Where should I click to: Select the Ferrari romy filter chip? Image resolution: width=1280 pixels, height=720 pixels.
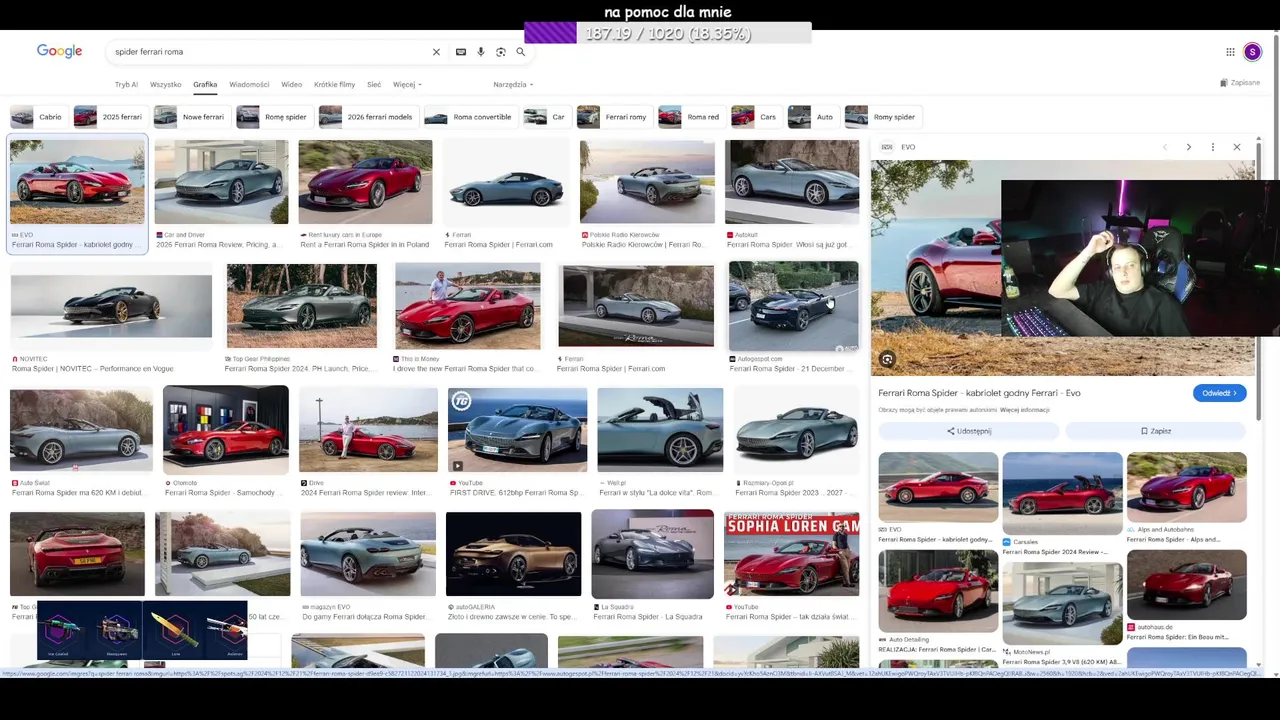point(613,117)
